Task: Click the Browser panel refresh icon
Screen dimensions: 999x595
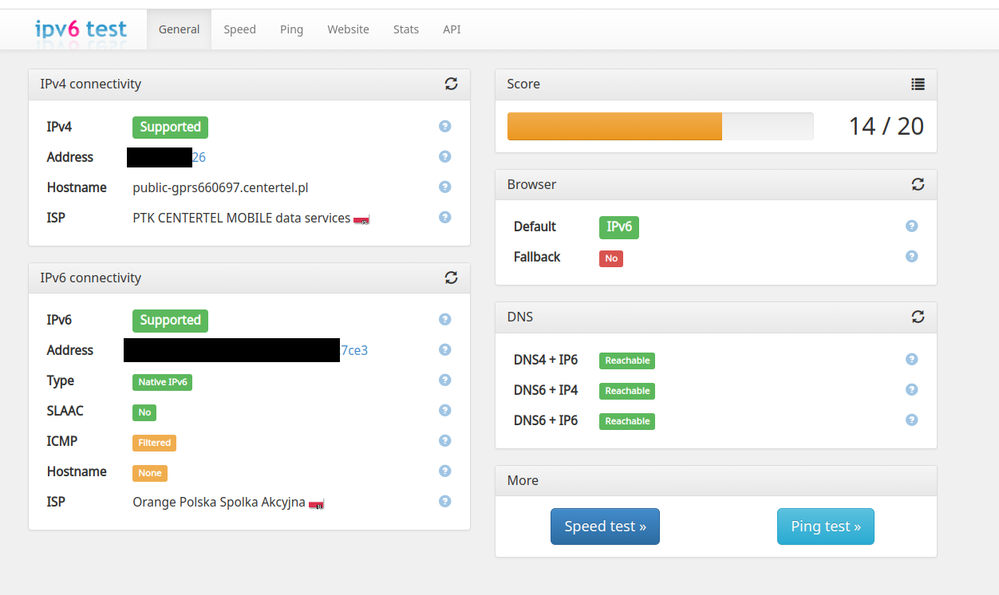Action: point(918,185)
